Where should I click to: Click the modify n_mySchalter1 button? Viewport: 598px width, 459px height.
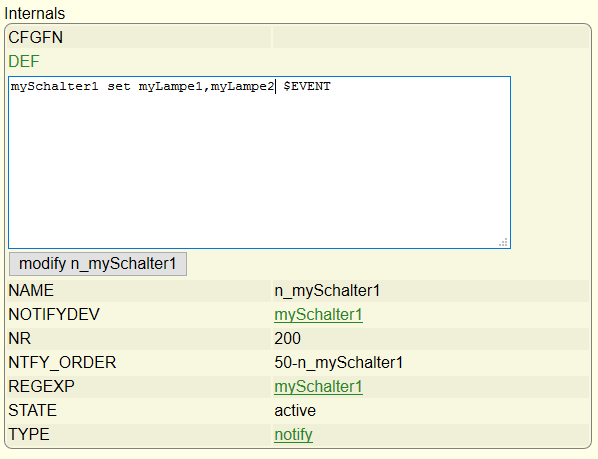(98, 264)
